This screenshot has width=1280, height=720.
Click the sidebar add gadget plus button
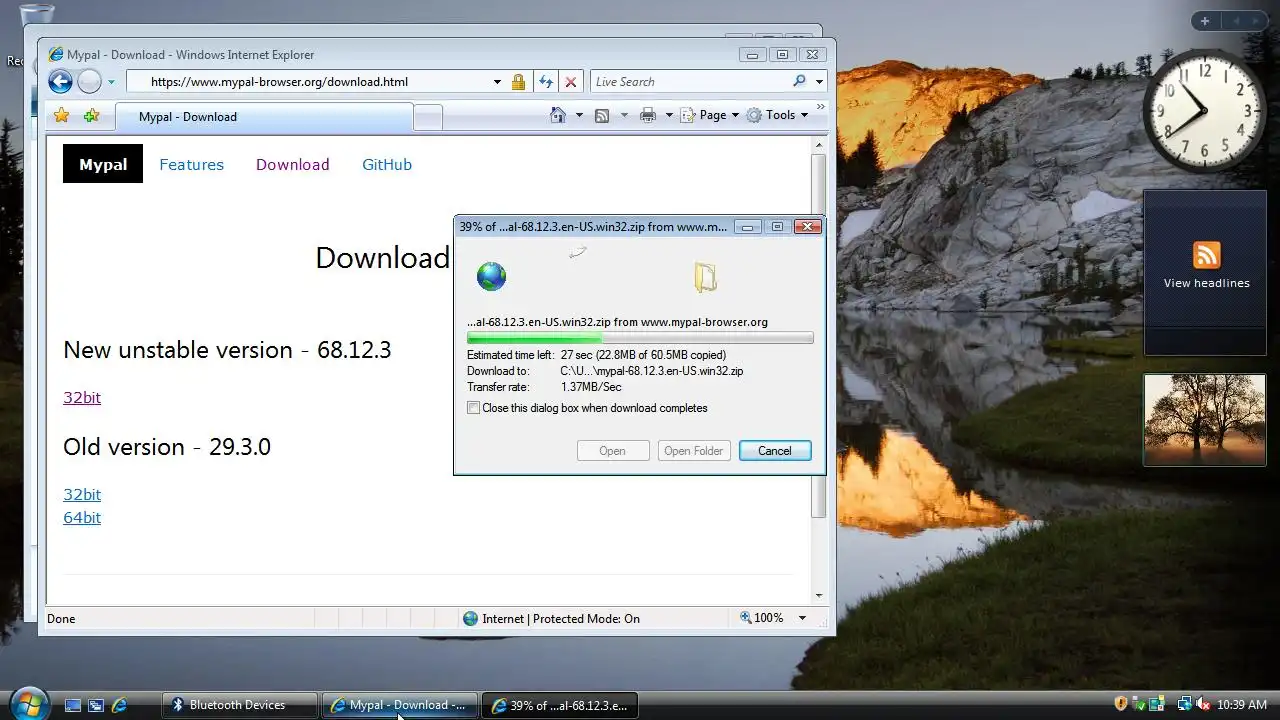[1205, 21]
